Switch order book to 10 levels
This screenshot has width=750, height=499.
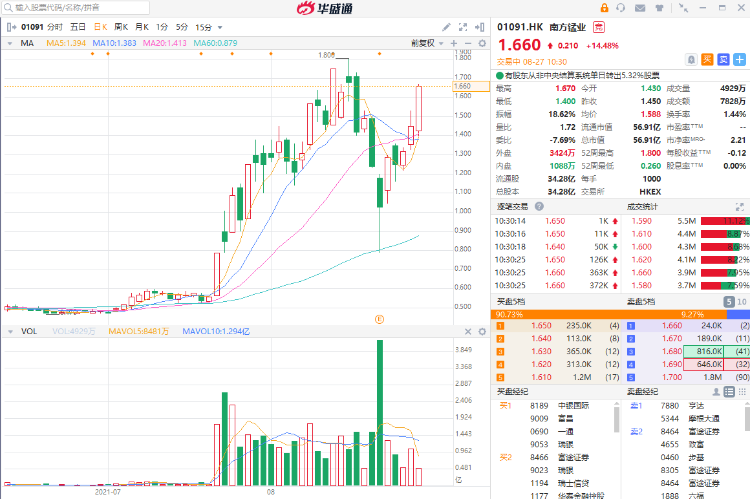[741, 302]
